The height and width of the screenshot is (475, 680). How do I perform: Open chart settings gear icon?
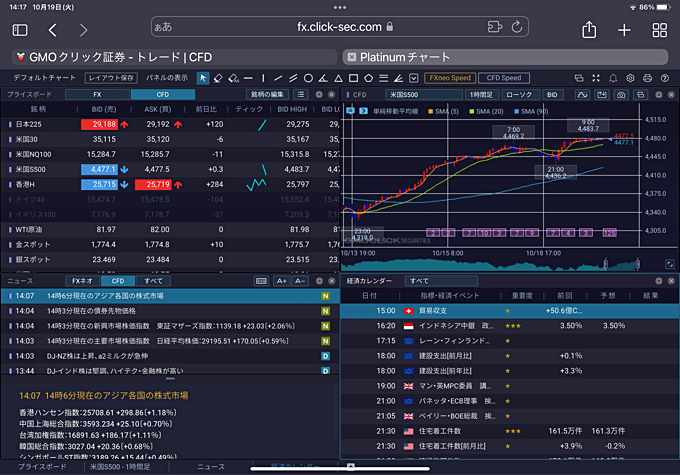click(x=630, y=78)
